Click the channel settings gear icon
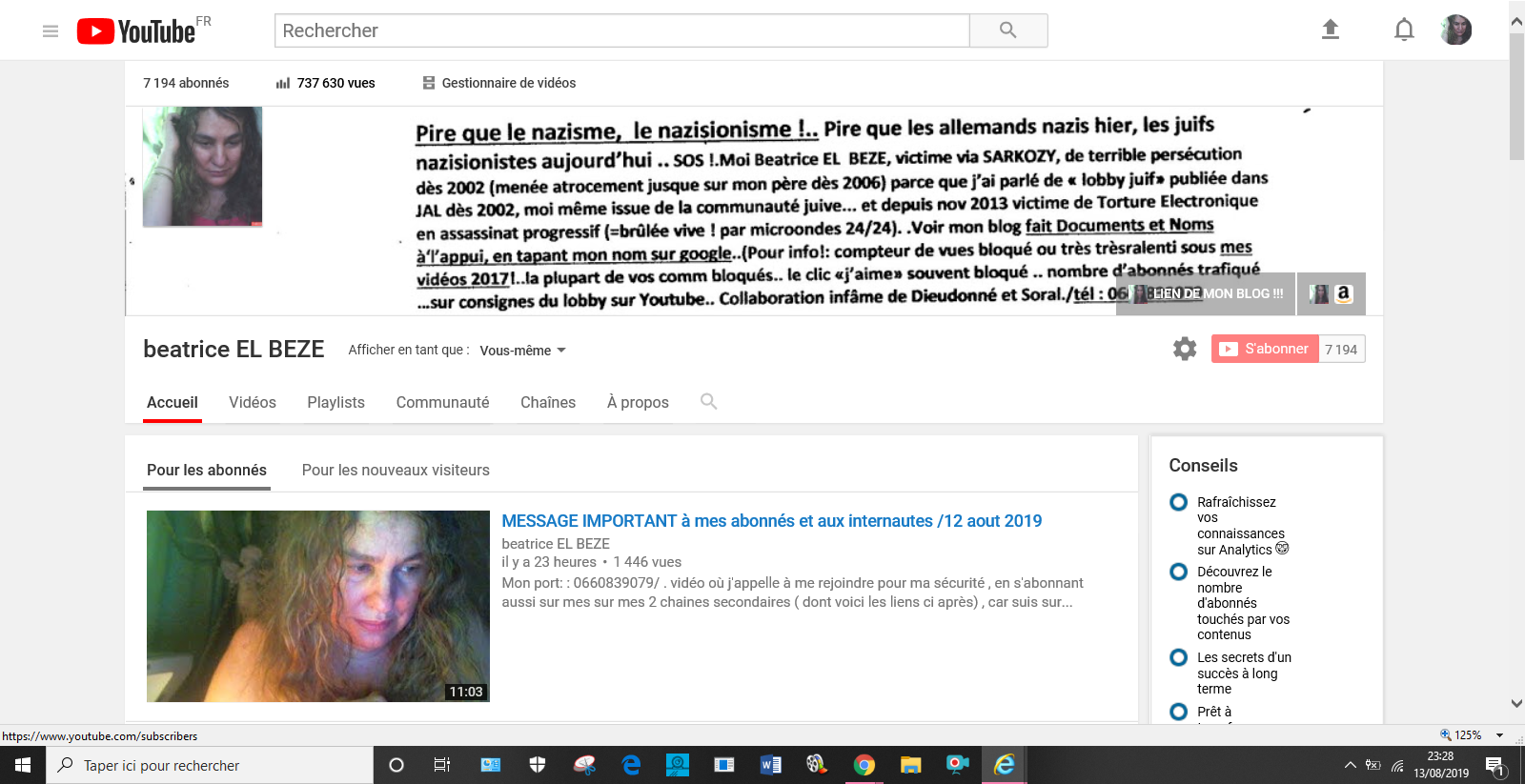Image resolution: width=1525 pixels, height=784 pixels. 1185,349
